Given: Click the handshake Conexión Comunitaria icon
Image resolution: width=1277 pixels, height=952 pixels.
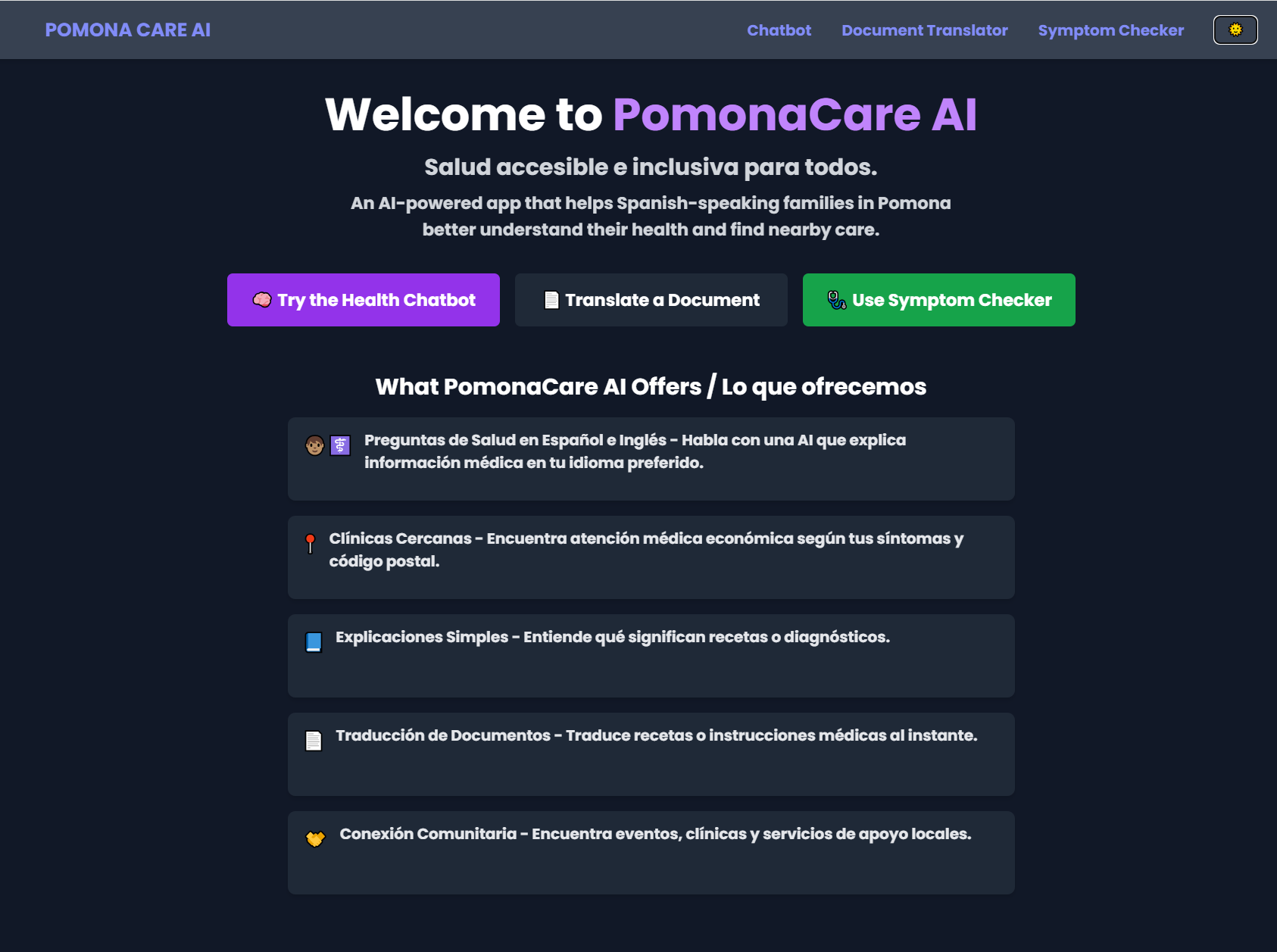Looking at the screenshot, I should click(315, 838).
